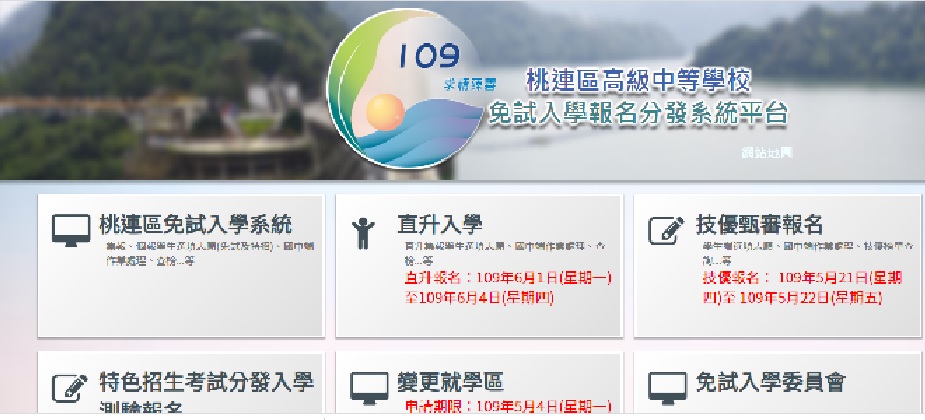
Task: Select the 免試入學報名分發系統平台 heading
Action: 638,113
